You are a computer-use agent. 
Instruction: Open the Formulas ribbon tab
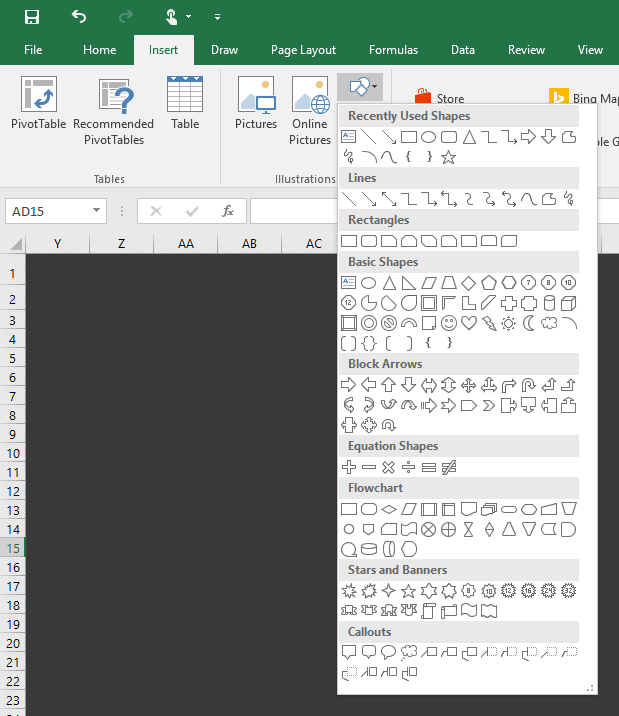[393, 50]
